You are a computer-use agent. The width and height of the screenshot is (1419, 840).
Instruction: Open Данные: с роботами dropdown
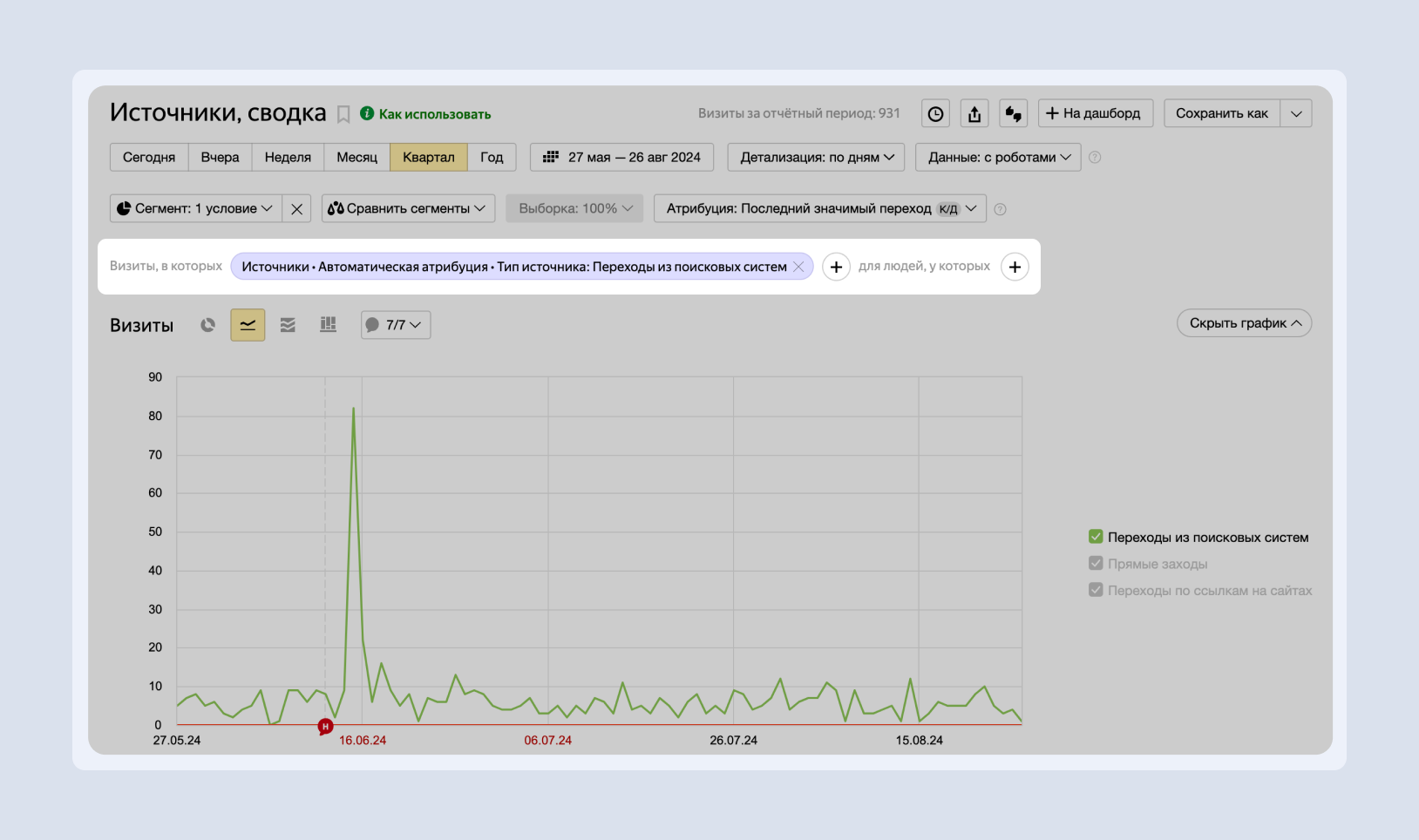pos(998,157)
